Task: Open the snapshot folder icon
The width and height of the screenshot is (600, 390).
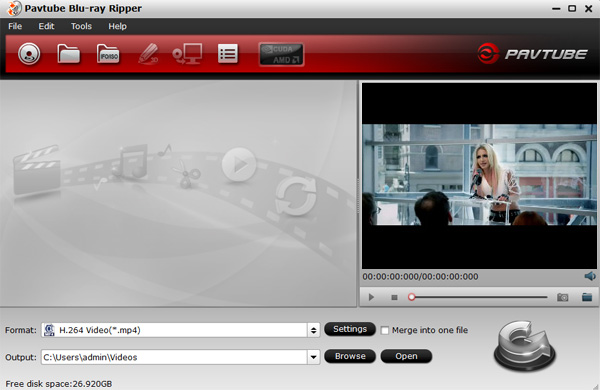Action: coord(587,297)
